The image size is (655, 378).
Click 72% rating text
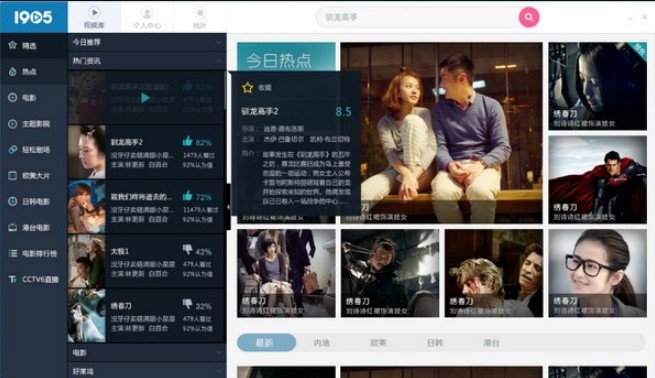click(203, 197)
